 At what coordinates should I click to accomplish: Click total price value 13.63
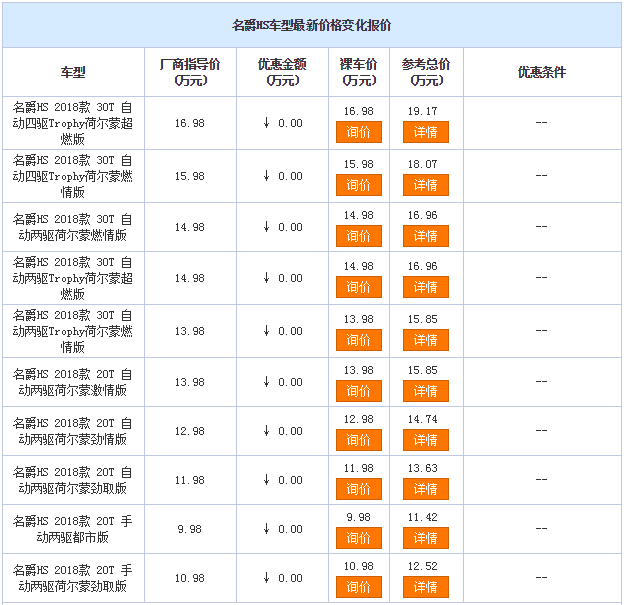pos(423,468)
